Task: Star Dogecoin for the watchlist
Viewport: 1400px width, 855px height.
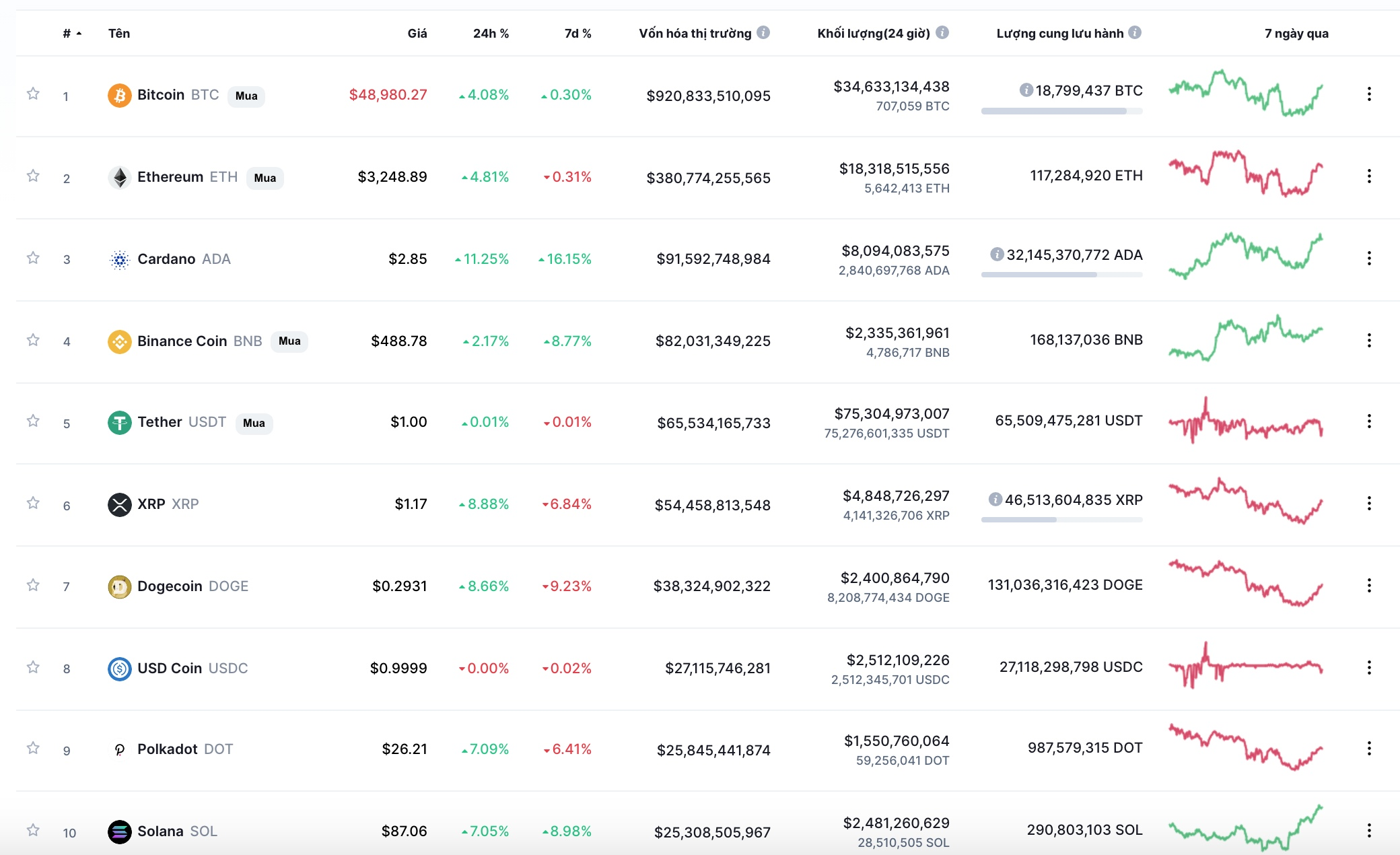Action: pyautogui.click(x=33, y=585)
